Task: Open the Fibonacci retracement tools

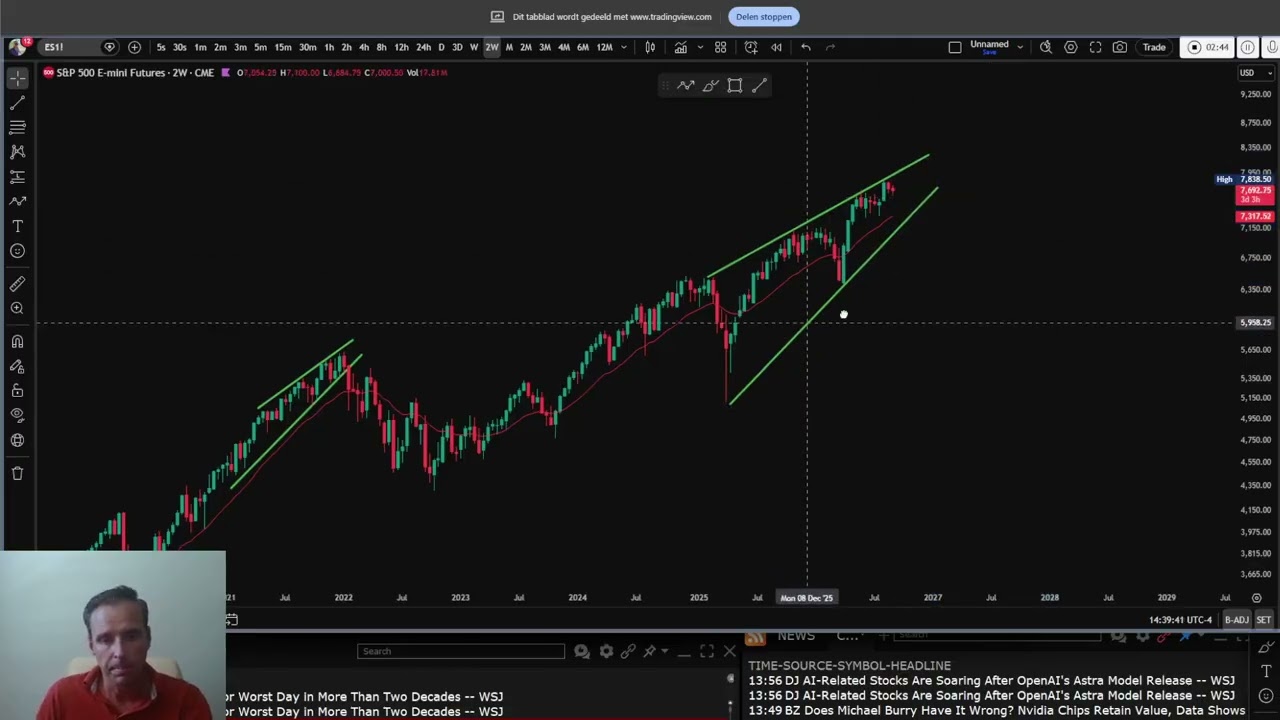Action: 17,127
